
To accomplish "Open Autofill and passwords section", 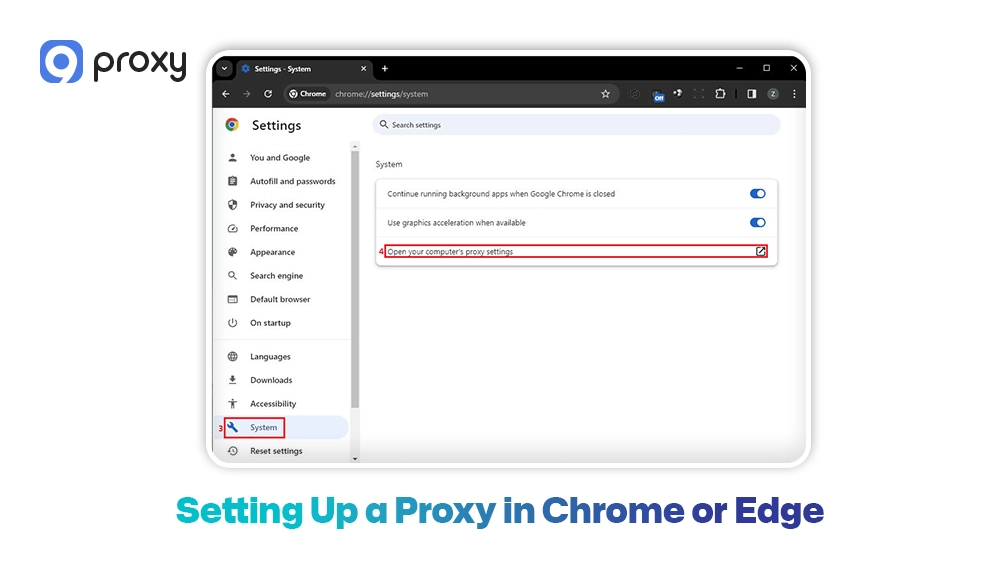I will tap(293, 181).
